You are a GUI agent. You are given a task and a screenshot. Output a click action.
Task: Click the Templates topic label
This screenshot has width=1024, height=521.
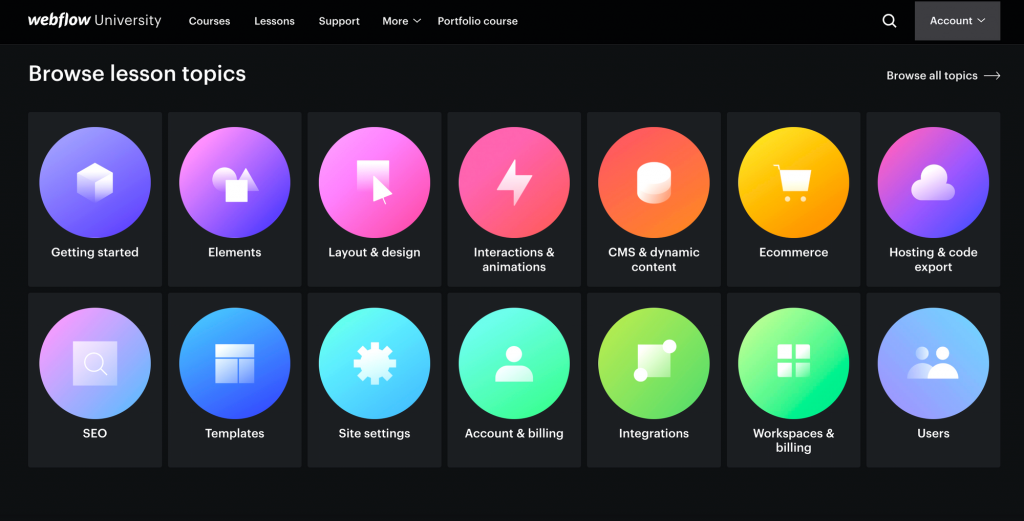coord(234,433)
